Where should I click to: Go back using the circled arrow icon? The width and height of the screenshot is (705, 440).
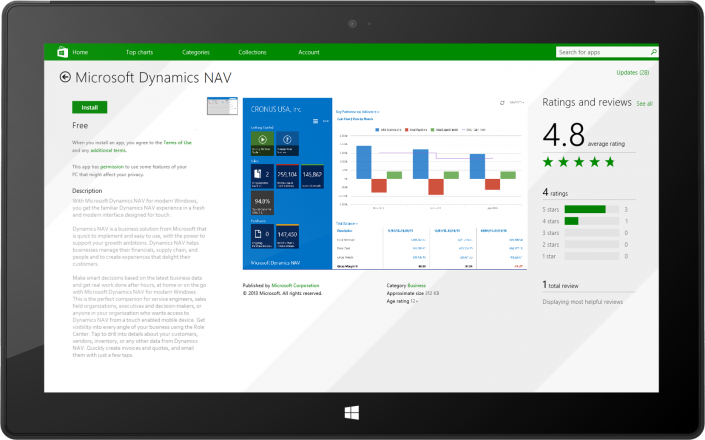[65, 77]
